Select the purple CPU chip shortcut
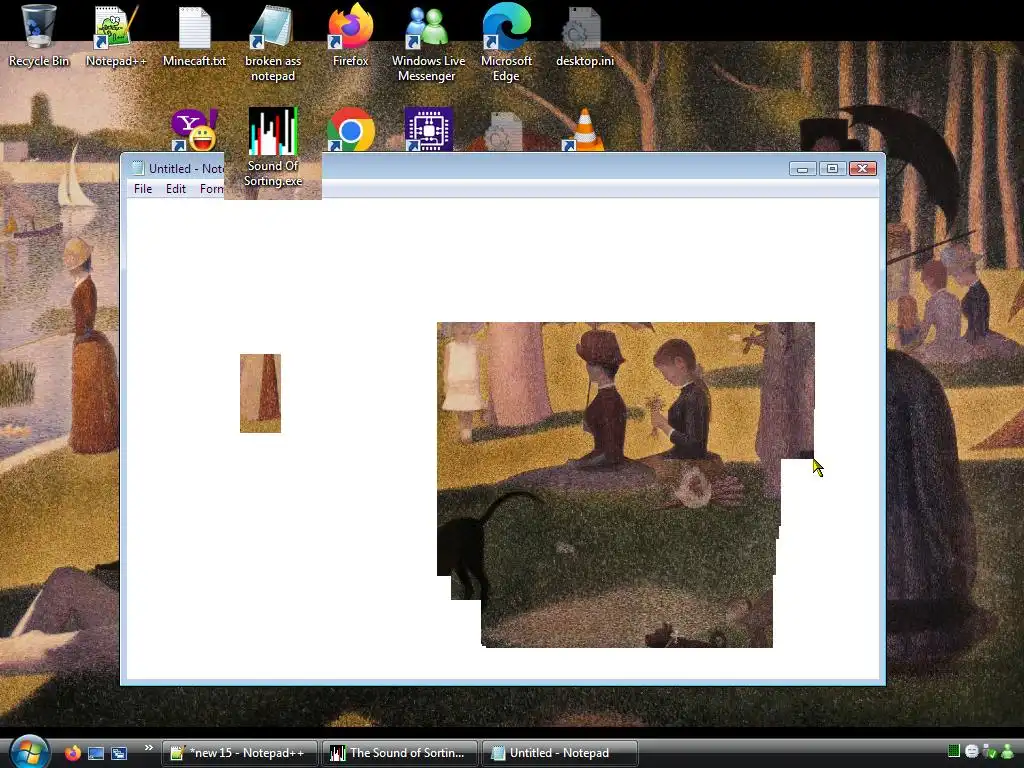Viewport: 1024px width, 768px height. point(428,129)
